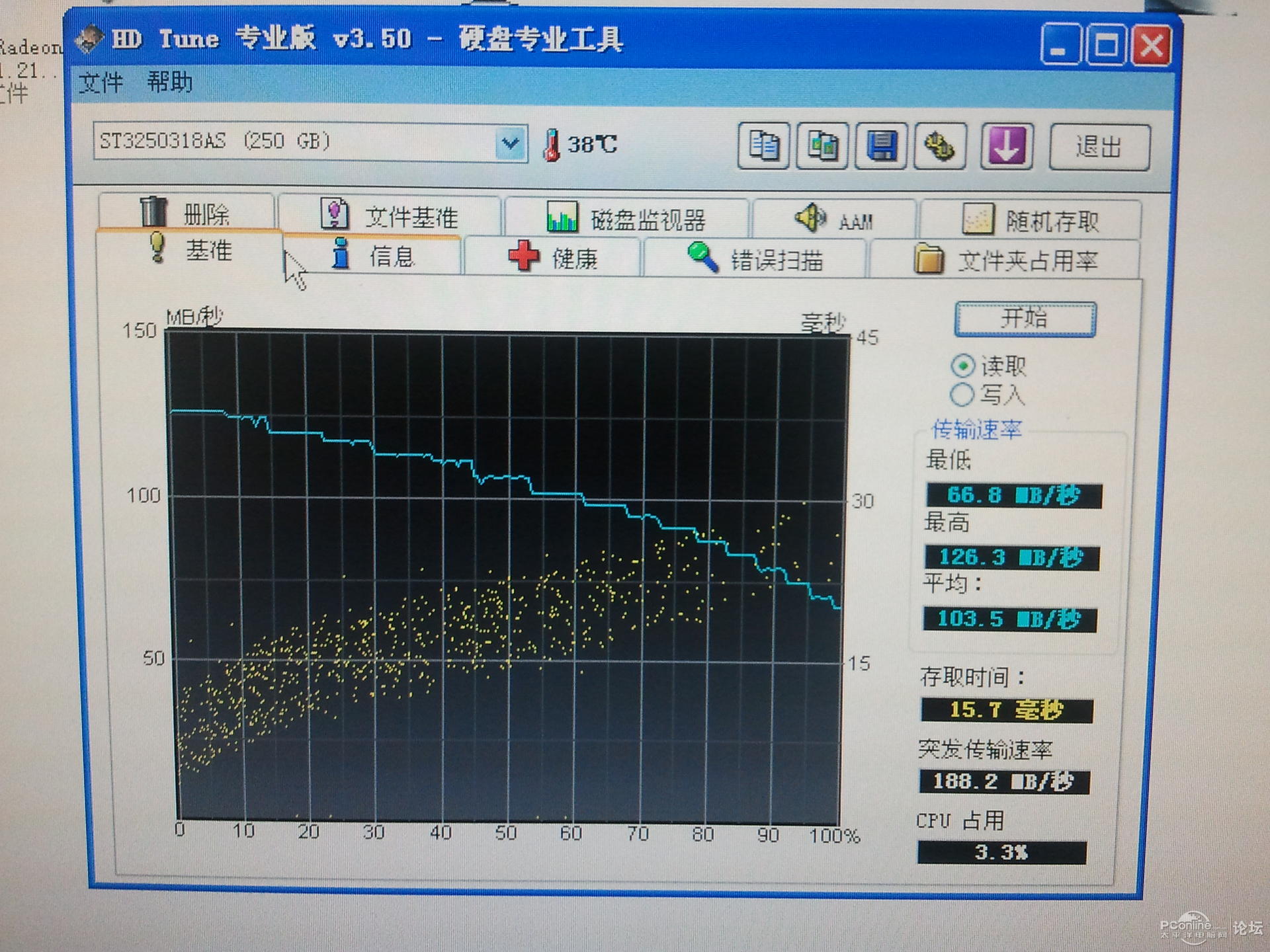Viewport: 1270px width, 952px height.
Task: Switch to the 随机存取 tab
Action: [x=1031, y=220]
